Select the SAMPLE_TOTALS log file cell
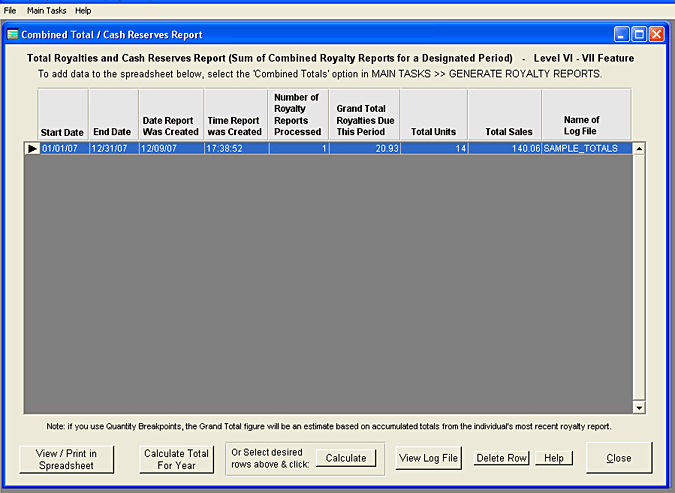 click(x=586, y=148)
